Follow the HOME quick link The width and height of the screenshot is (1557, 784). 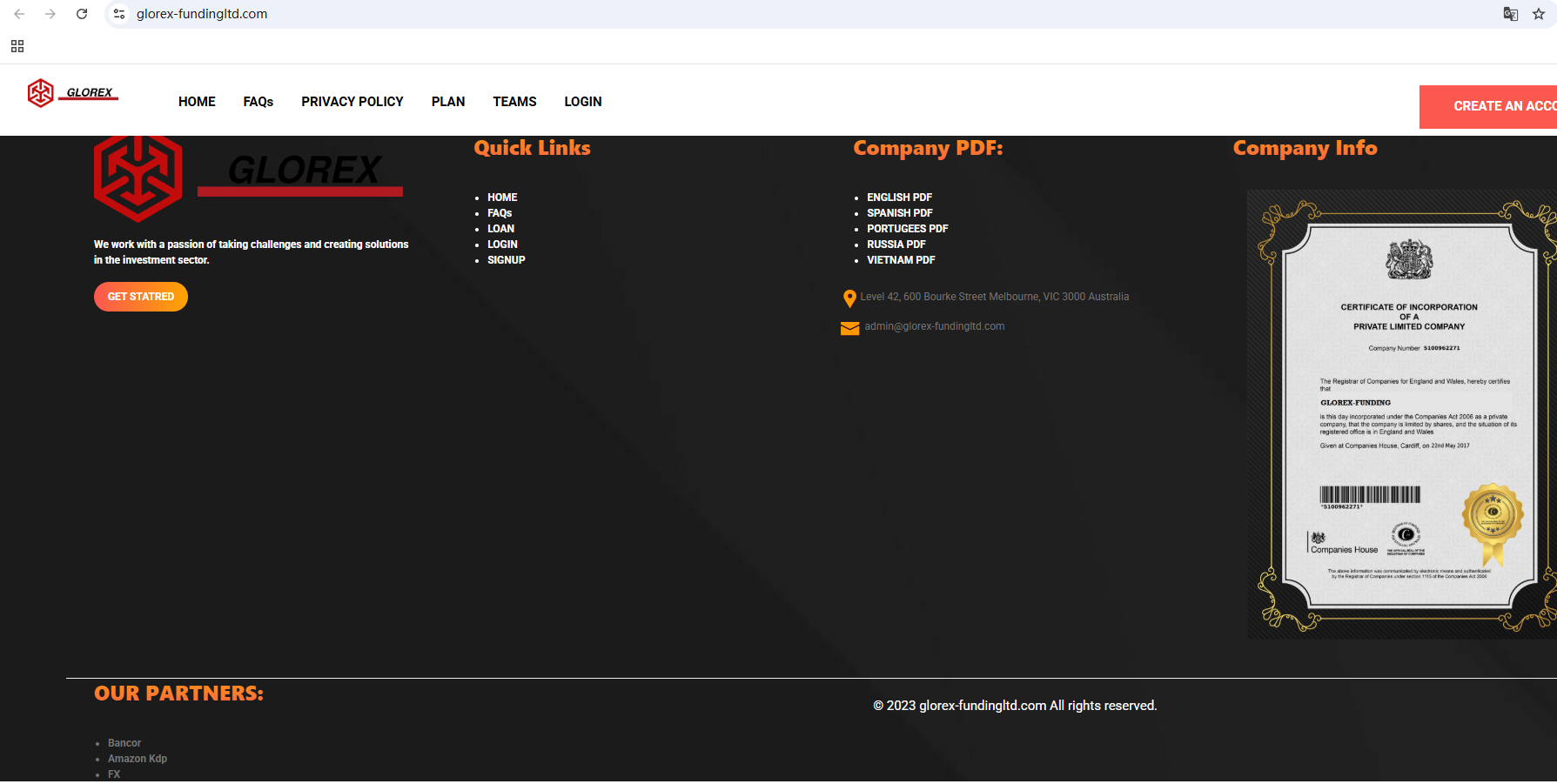(502, 198)
